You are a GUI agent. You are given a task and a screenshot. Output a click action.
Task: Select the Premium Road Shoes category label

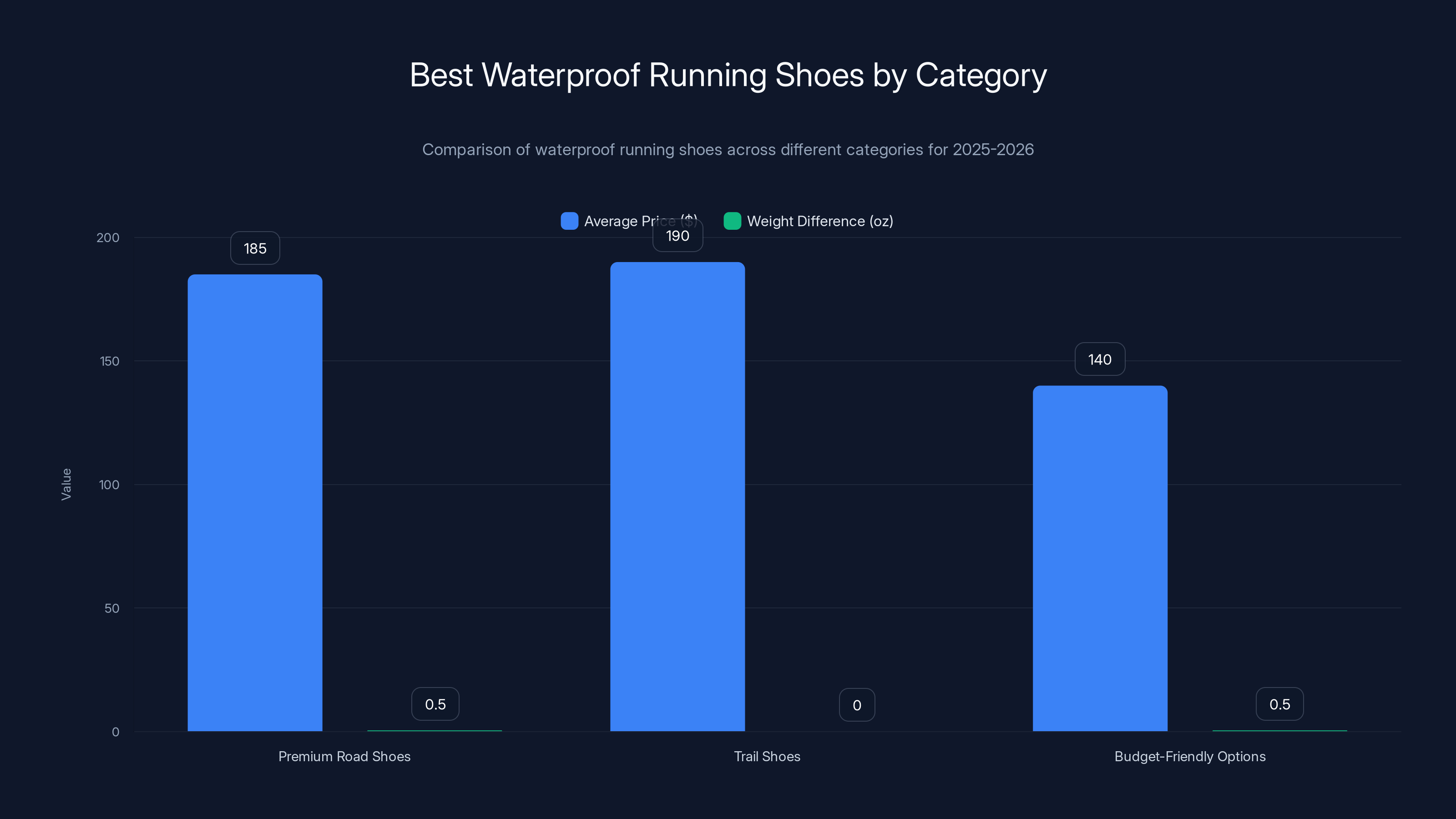point(344,756)
